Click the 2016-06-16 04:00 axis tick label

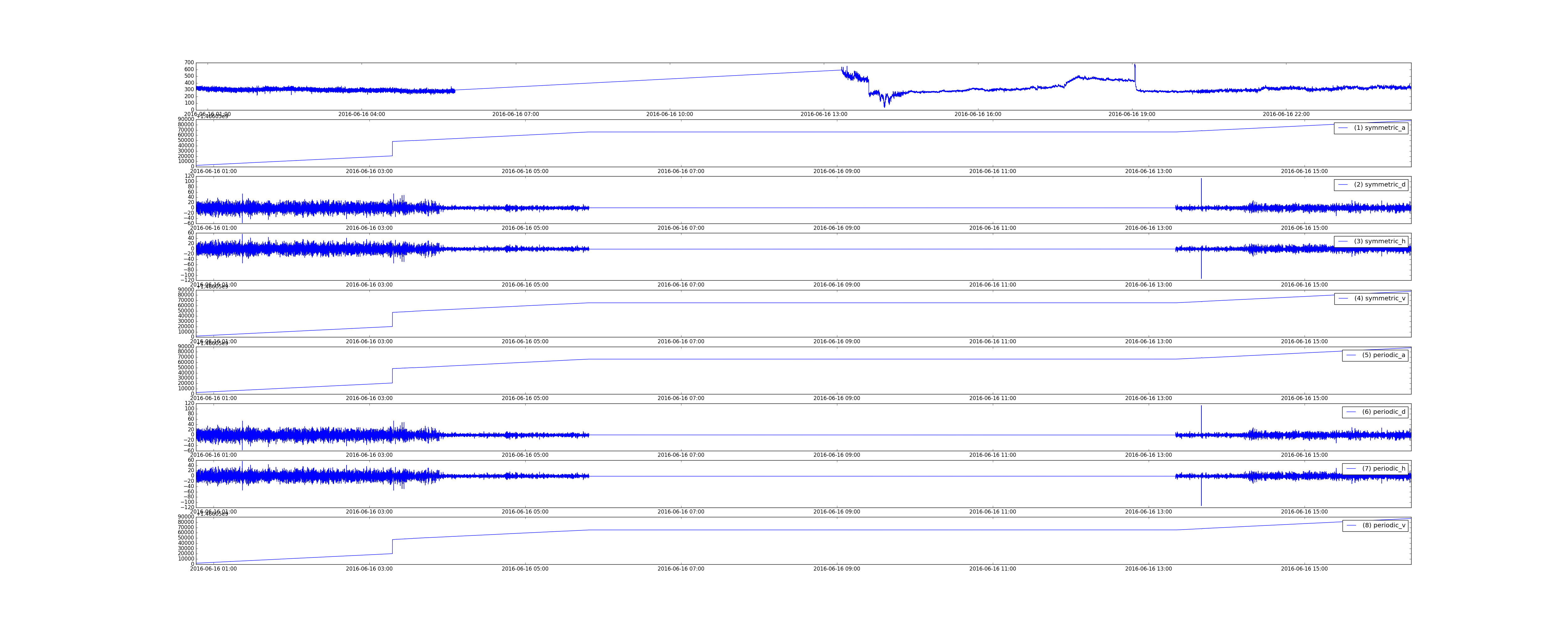tap(362, 114)
